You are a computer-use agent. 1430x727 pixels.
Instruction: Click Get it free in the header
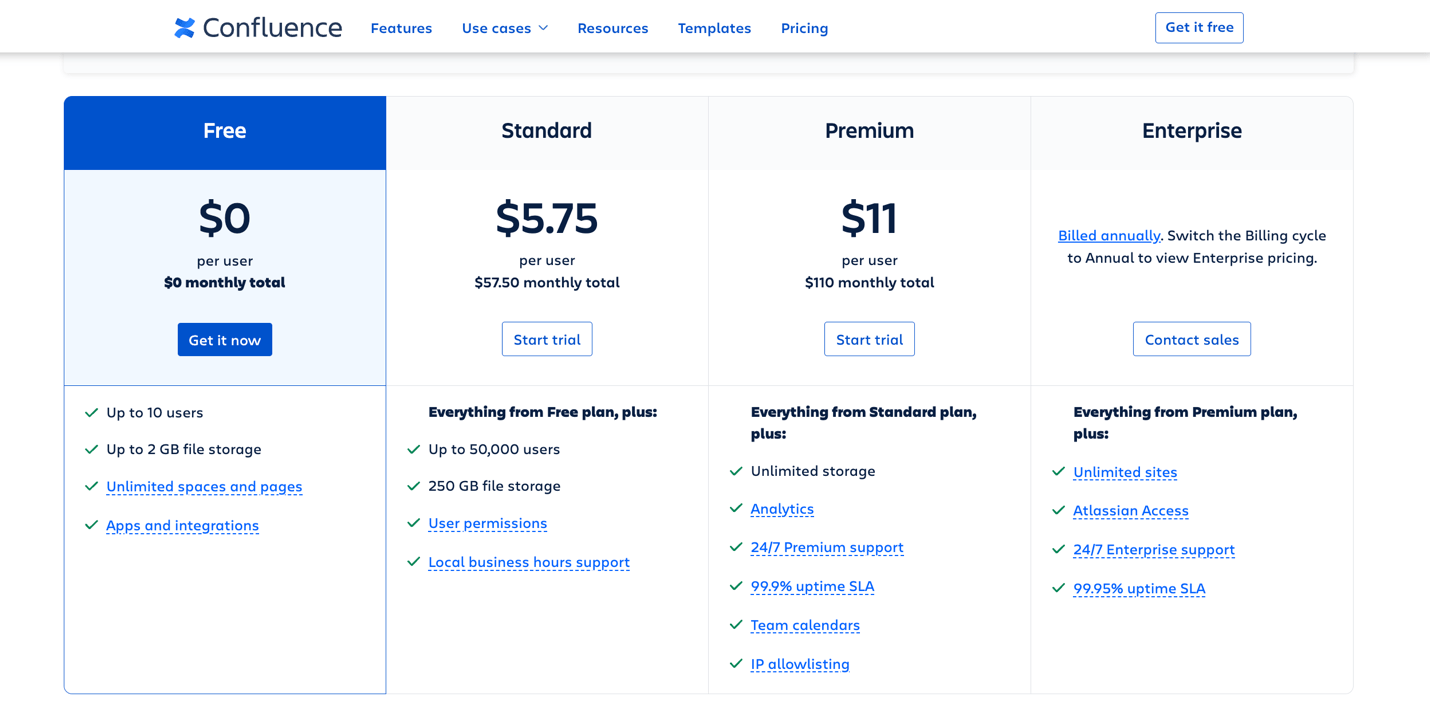tap(1199, 27)
